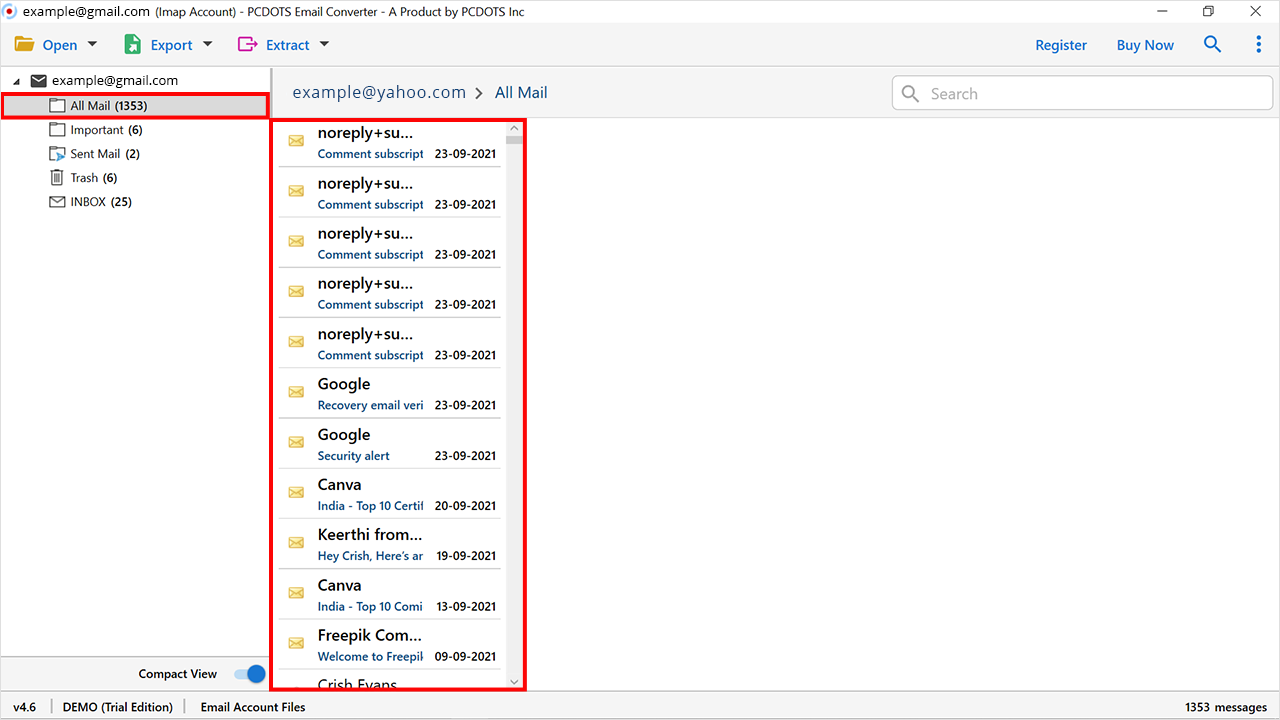Click envelope icon of Canva 13-09-2021 message
1280x720 pixels.
[x=296, y=592]
